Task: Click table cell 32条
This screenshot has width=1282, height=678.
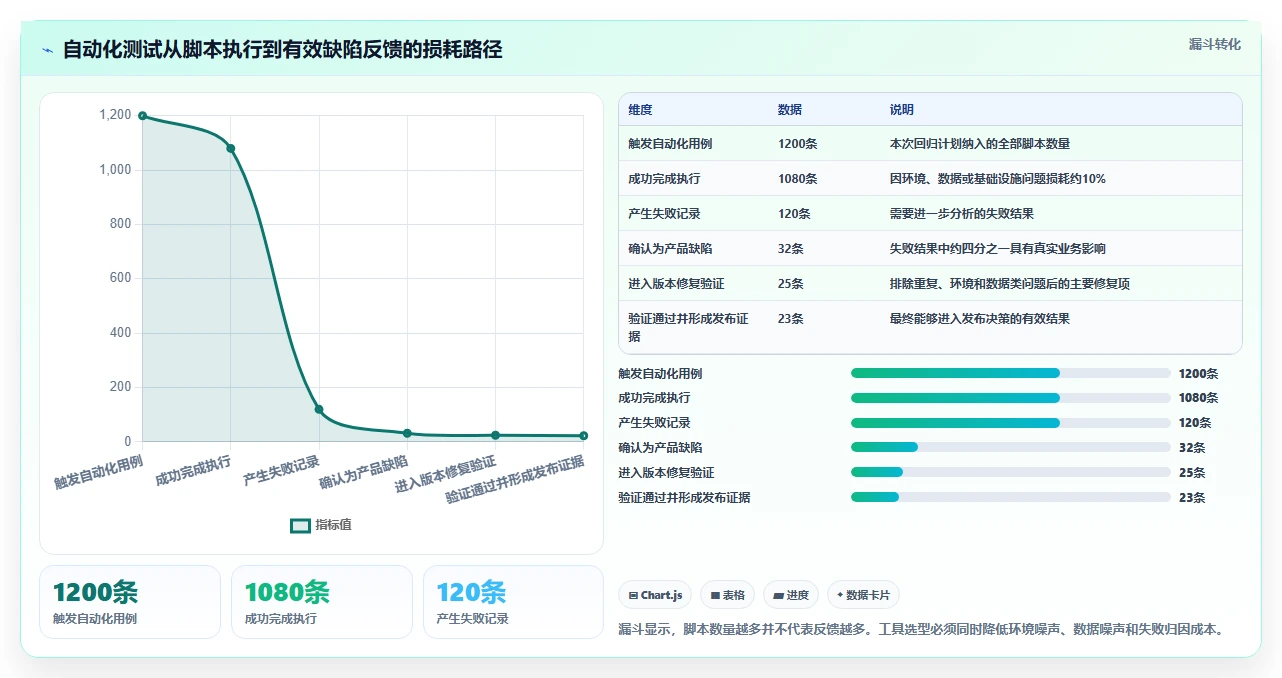Action: coord(791,248)
